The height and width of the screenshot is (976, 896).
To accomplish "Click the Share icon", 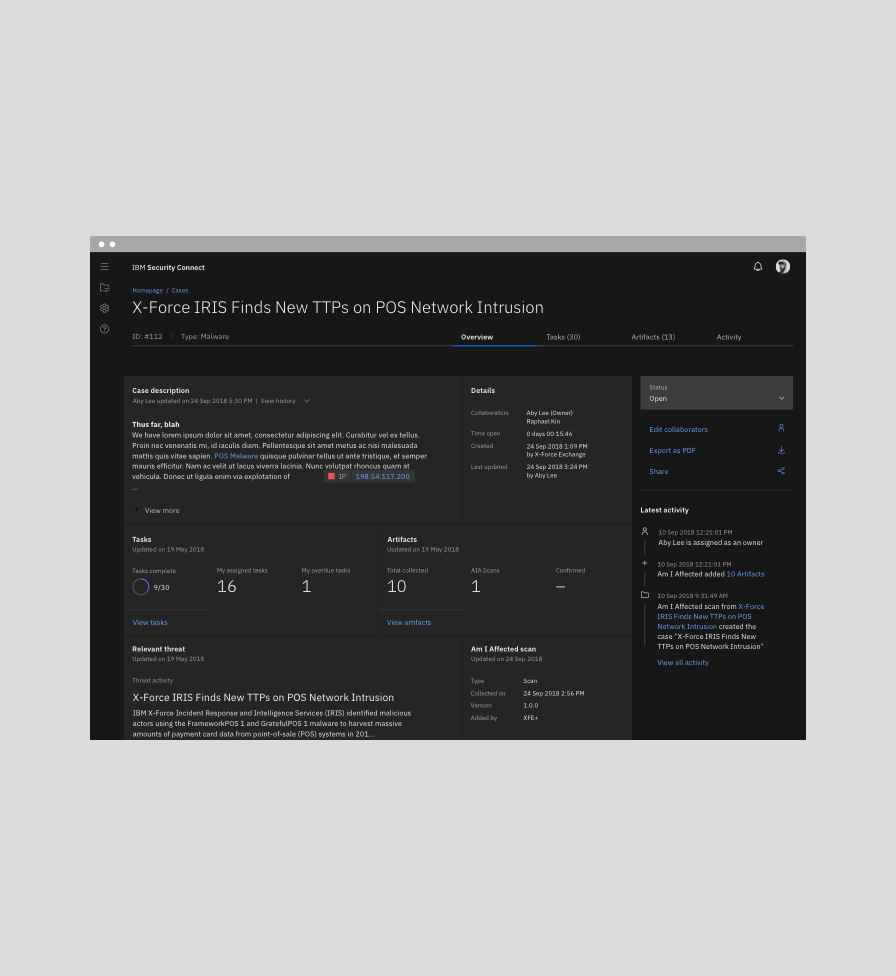I will click(781, 471).
